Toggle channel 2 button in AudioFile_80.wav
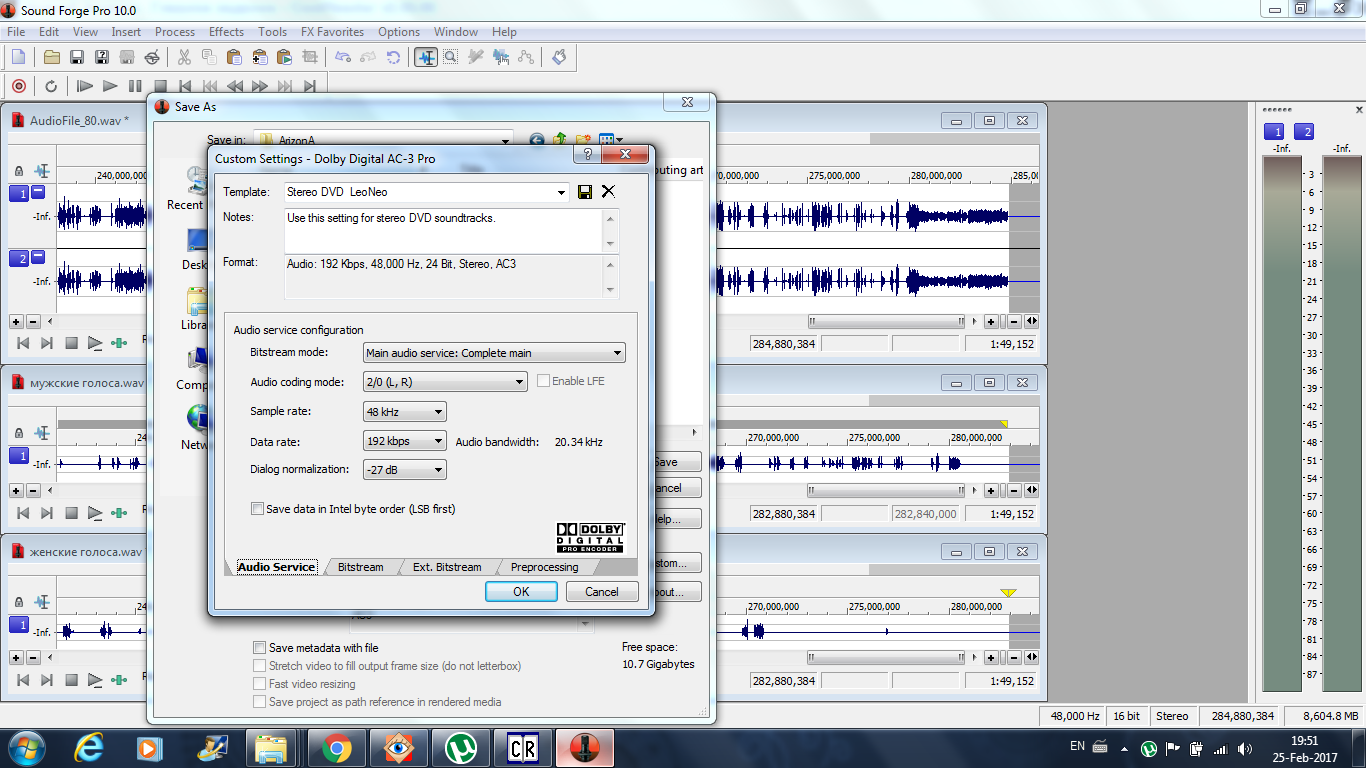Image resolution: width=1366 pixels, height=768 pixels. [x=20, y=258]
